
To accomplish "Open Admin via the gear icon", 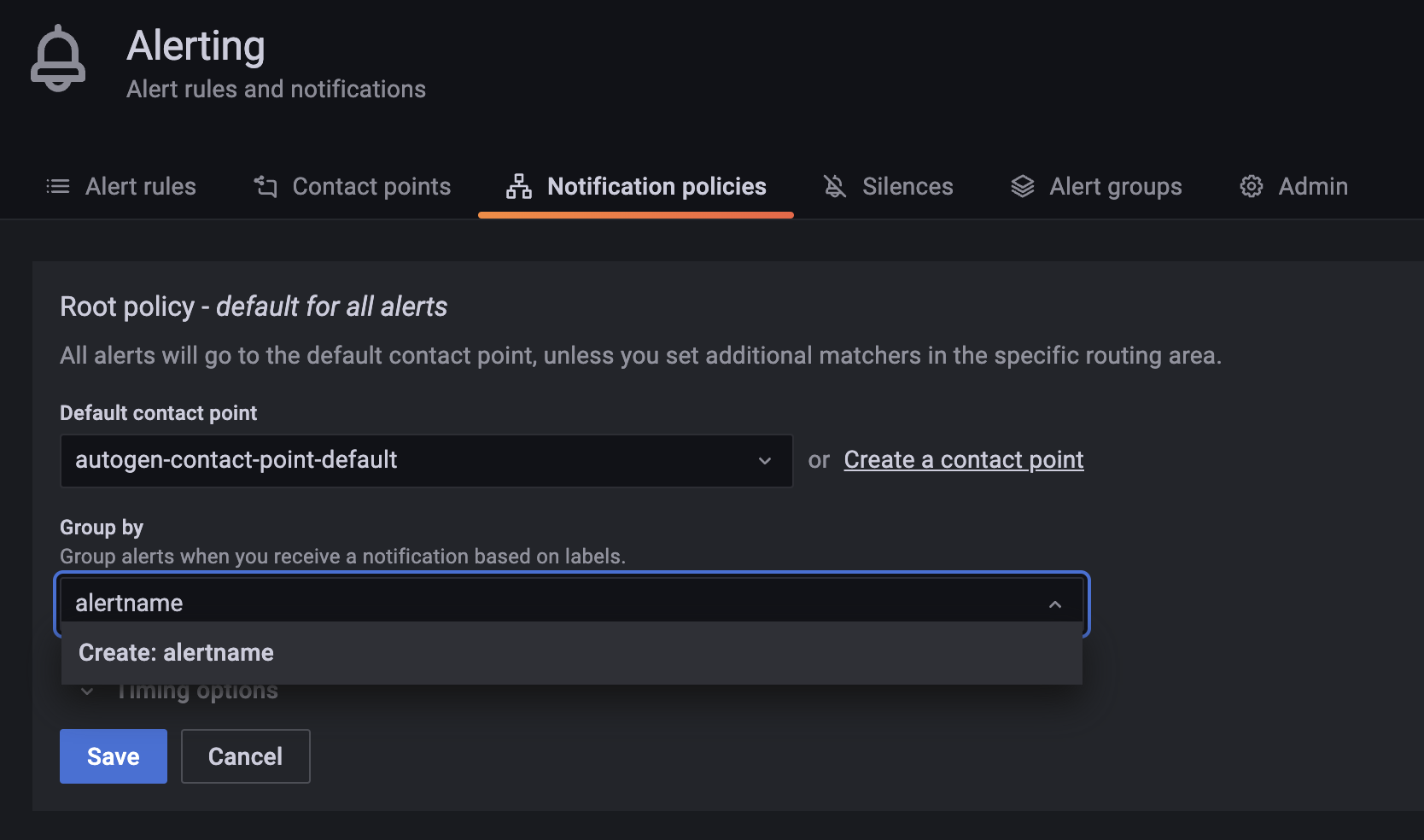I will click(x=1250, y=186).
